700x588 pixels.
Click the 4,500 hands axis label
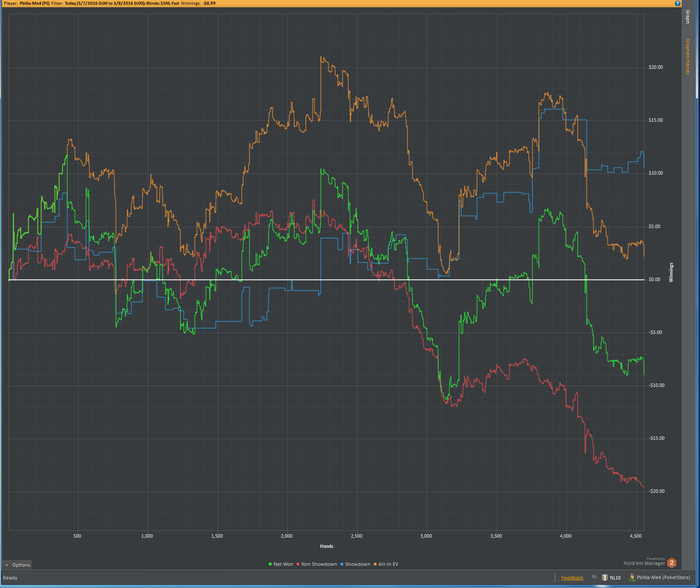point(635,536)
